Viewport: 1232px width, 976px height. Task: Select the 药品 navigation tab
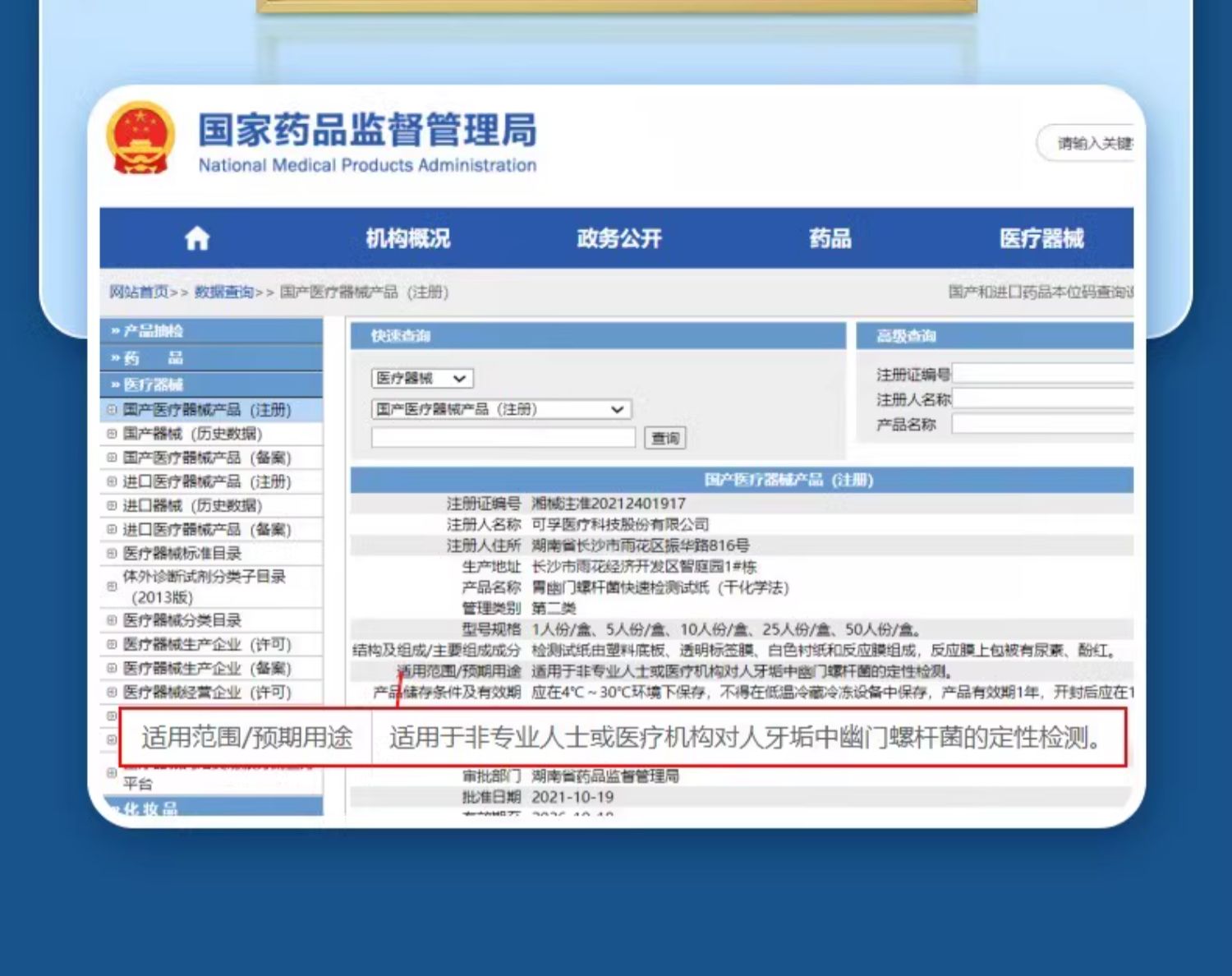tap(830, 239)
